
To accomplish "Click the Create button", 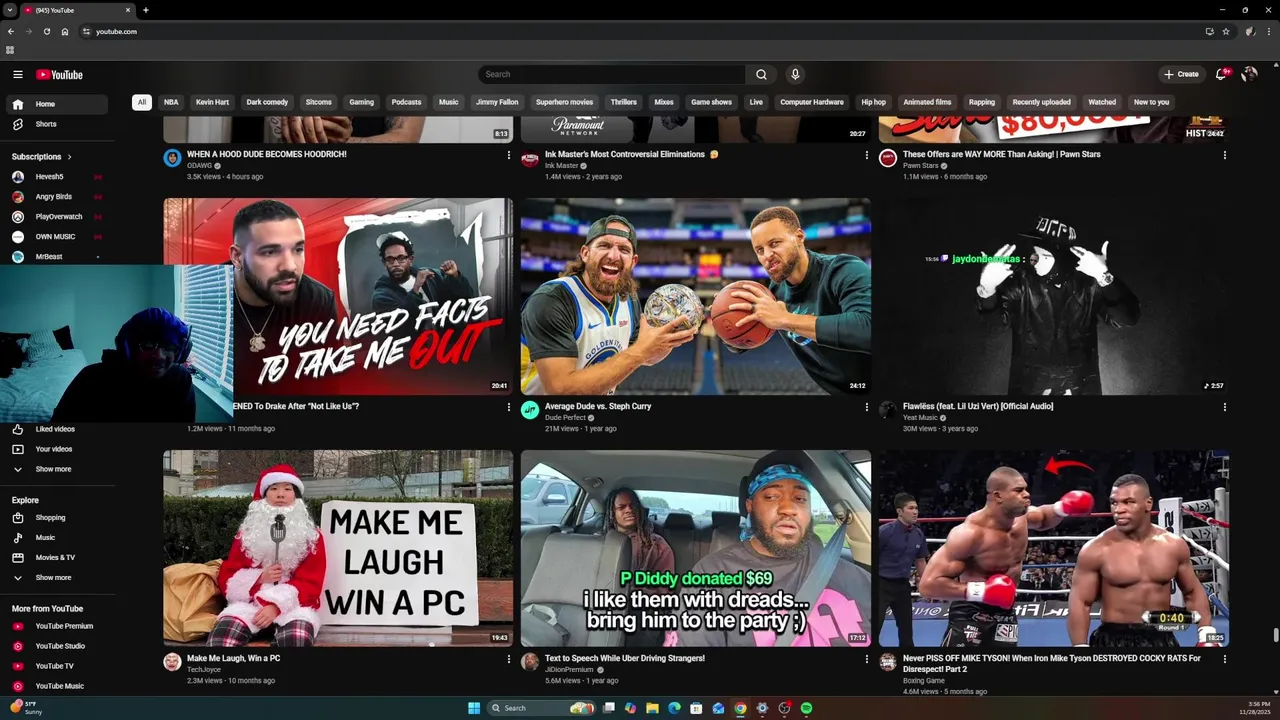I will pyautogui.click(x=1181, y=74).
